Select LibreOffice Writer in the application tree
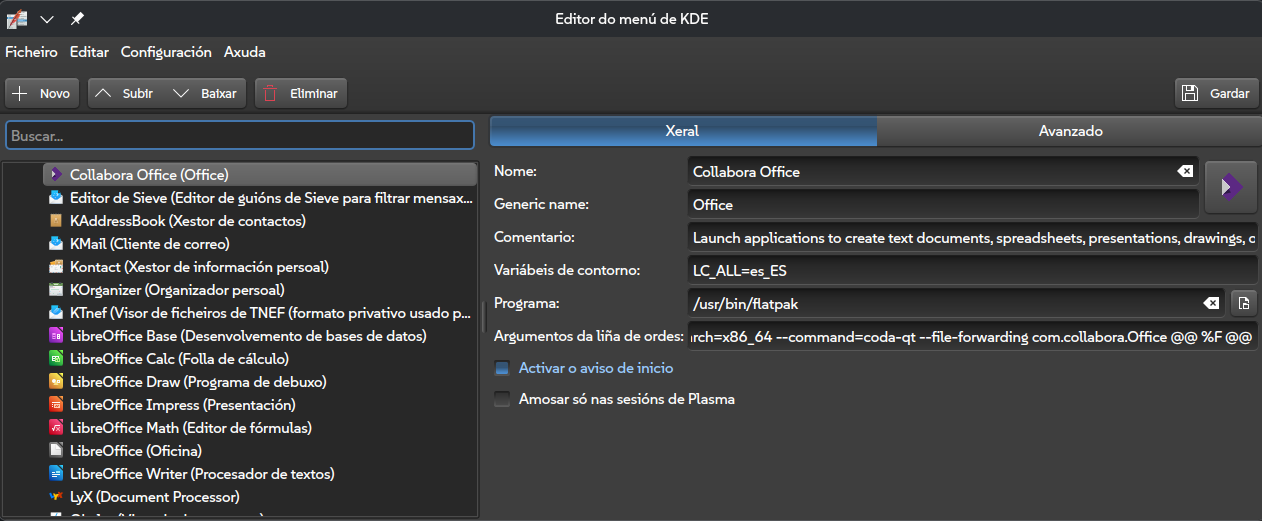The image size is (1262, 521). (x=202, y=473)
